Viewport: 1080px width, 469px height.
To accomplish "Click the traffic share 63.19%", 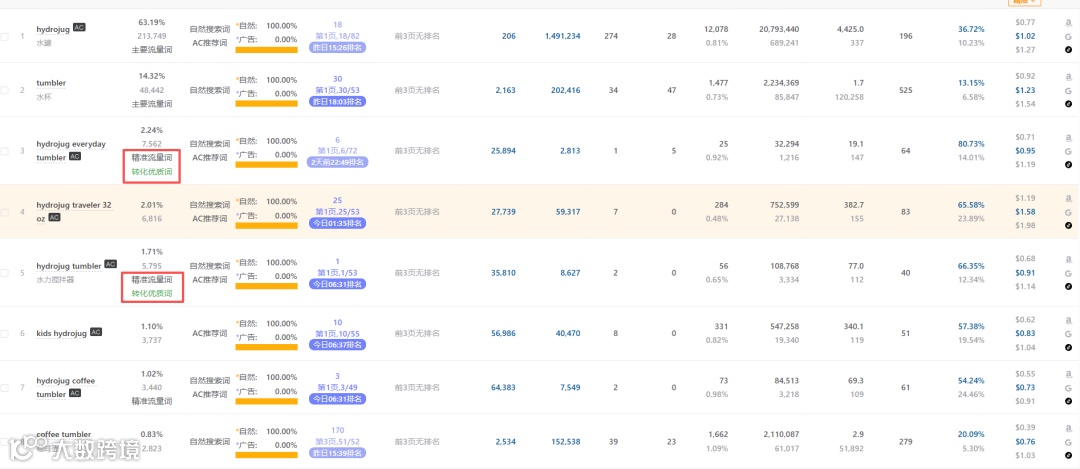I will 152,22.
